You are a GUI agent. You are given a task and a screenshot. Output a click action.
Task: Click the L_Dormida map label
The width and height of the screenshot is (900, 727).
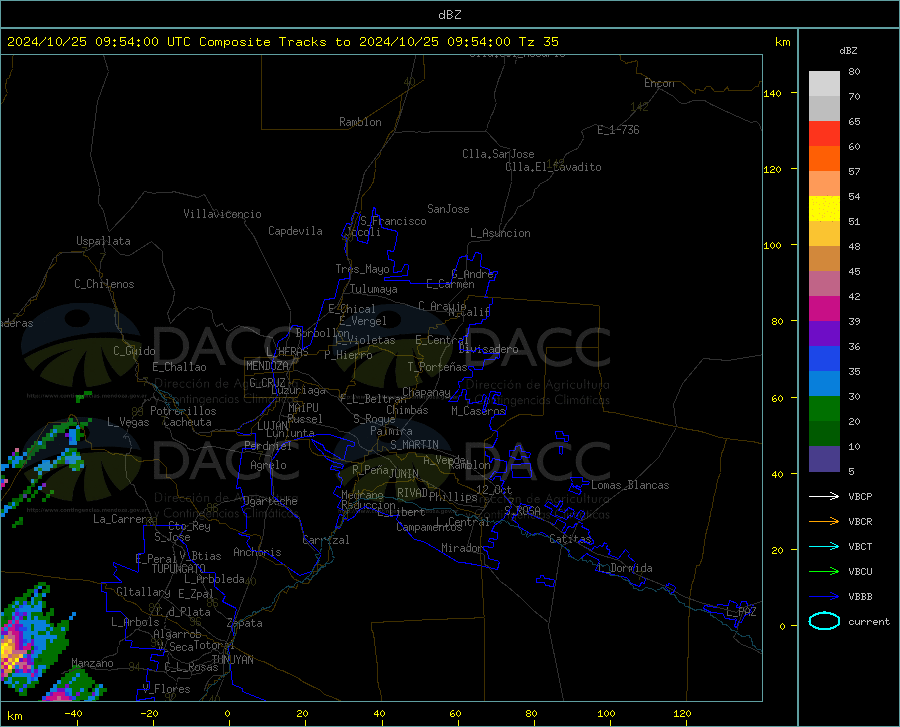pyautogui.click(x=624, y=568)
